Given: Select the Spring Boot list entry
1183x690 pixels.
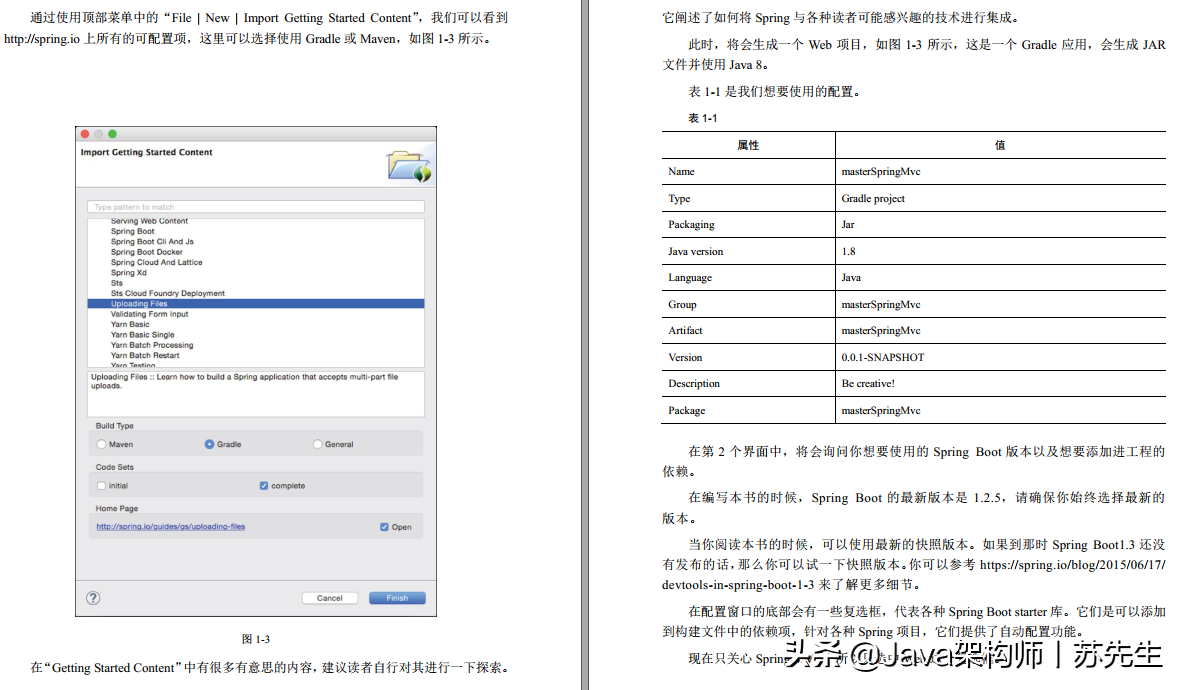Looking at the screenshot, I should 133,232.
